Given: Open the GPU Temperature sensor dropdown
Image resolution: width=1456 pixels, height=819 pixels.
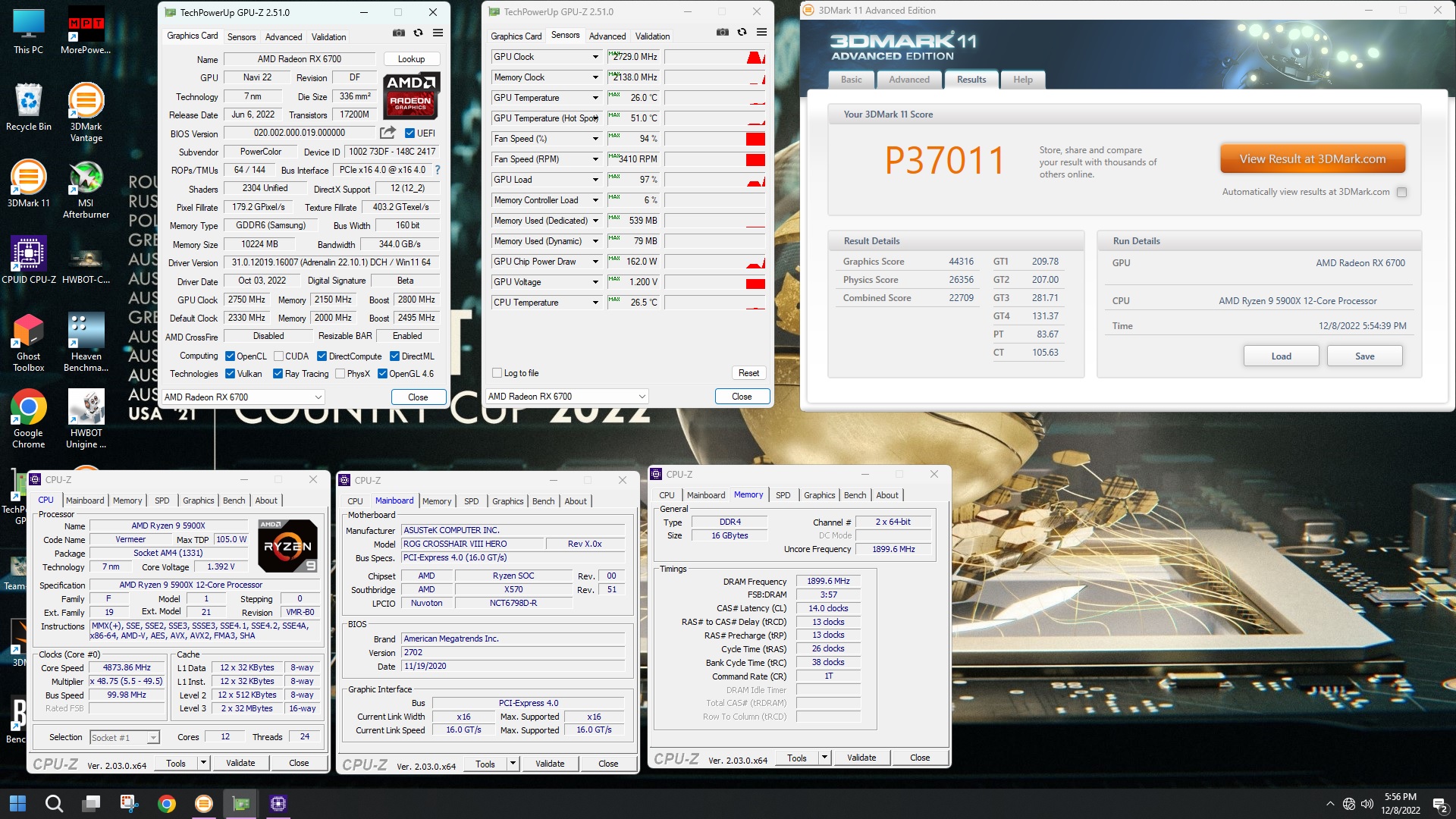Looking at the screenshot, I should [x=595, y=98].
